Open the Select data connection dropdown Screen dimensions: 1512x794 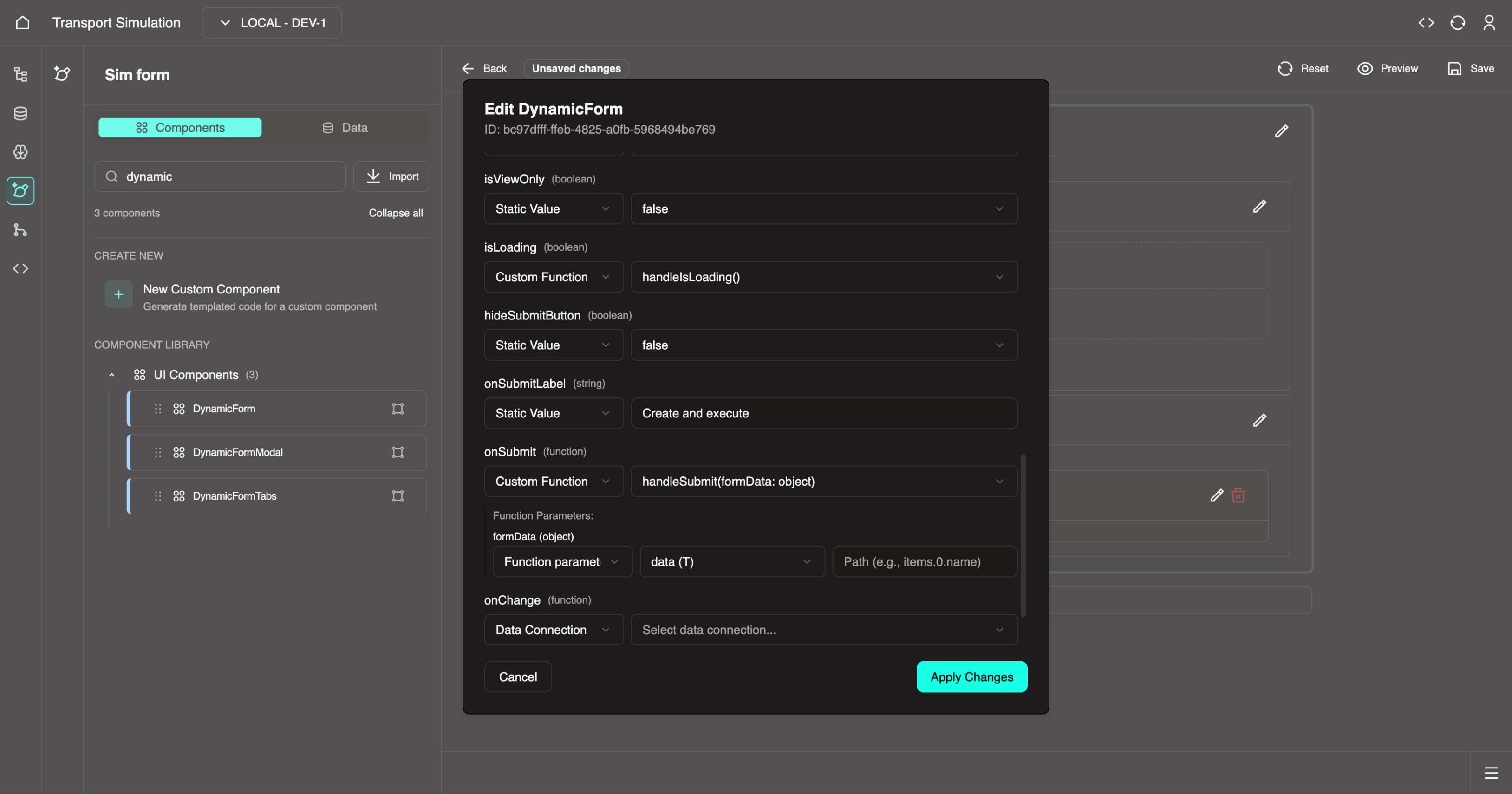(824, 630)
